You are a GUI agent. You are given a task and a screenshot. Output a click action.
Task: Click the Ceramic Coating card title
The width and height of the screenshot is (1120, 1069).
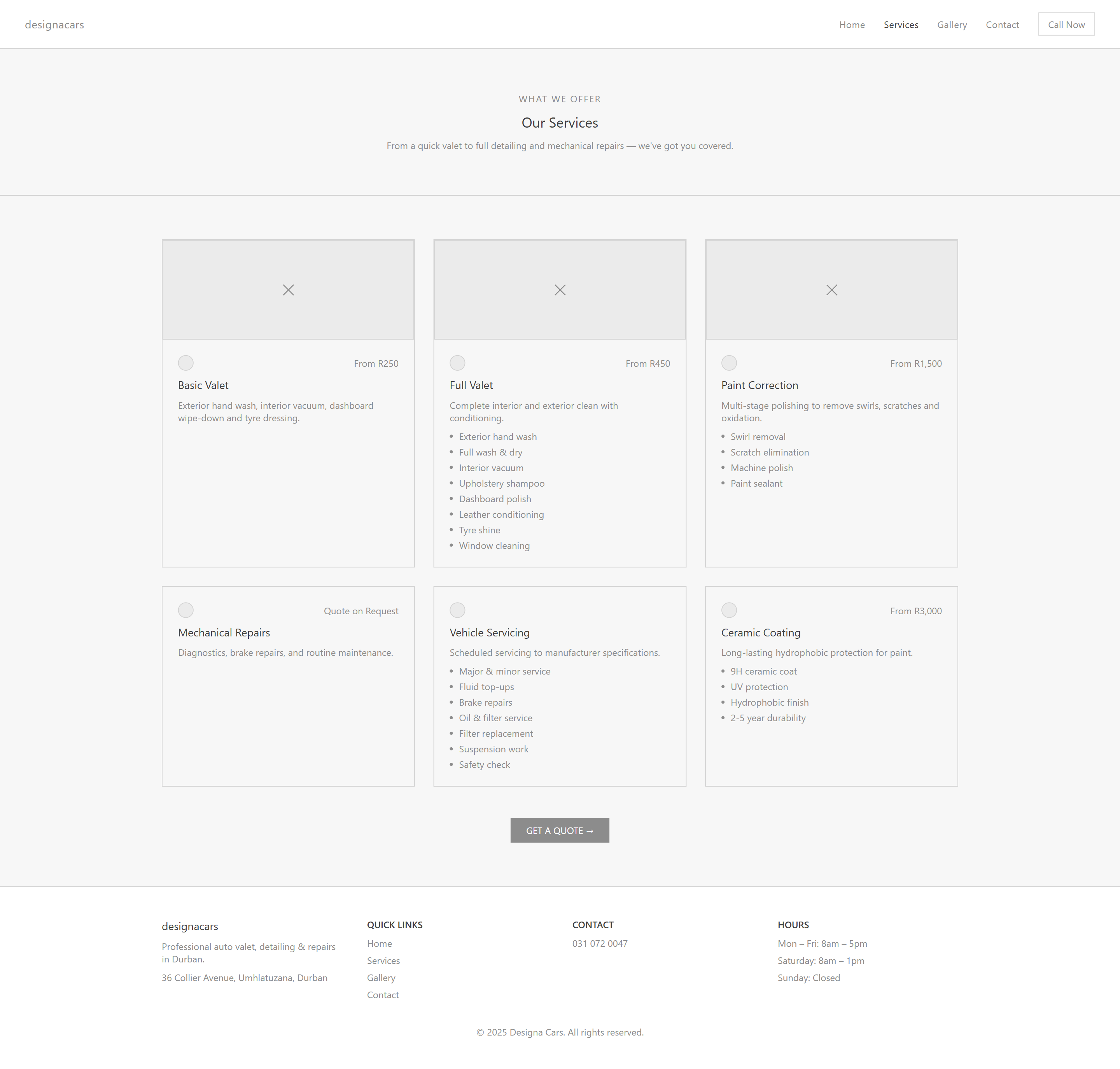tap(761, 633)
